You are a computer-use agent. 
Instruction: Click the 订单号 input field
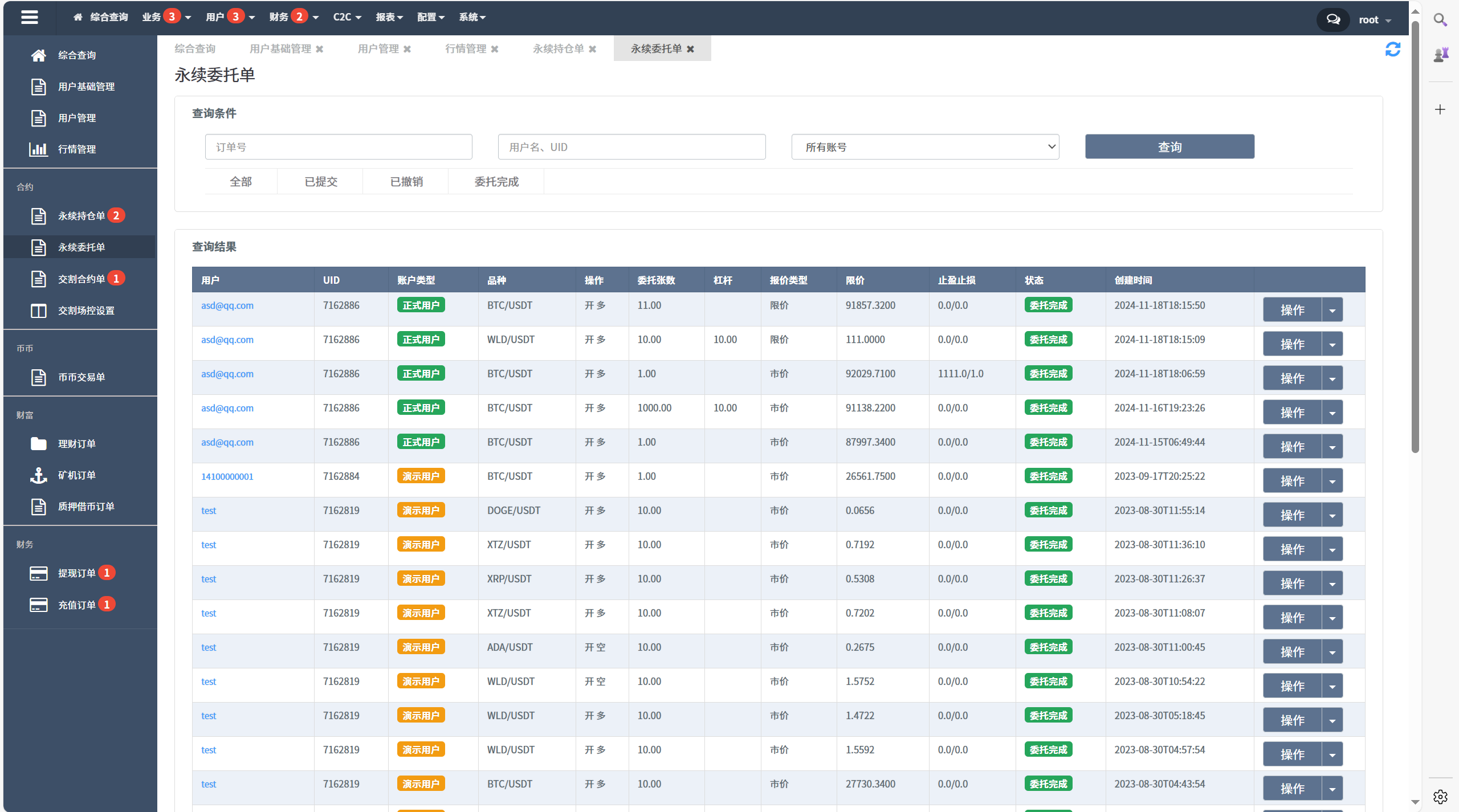(336, 147)
